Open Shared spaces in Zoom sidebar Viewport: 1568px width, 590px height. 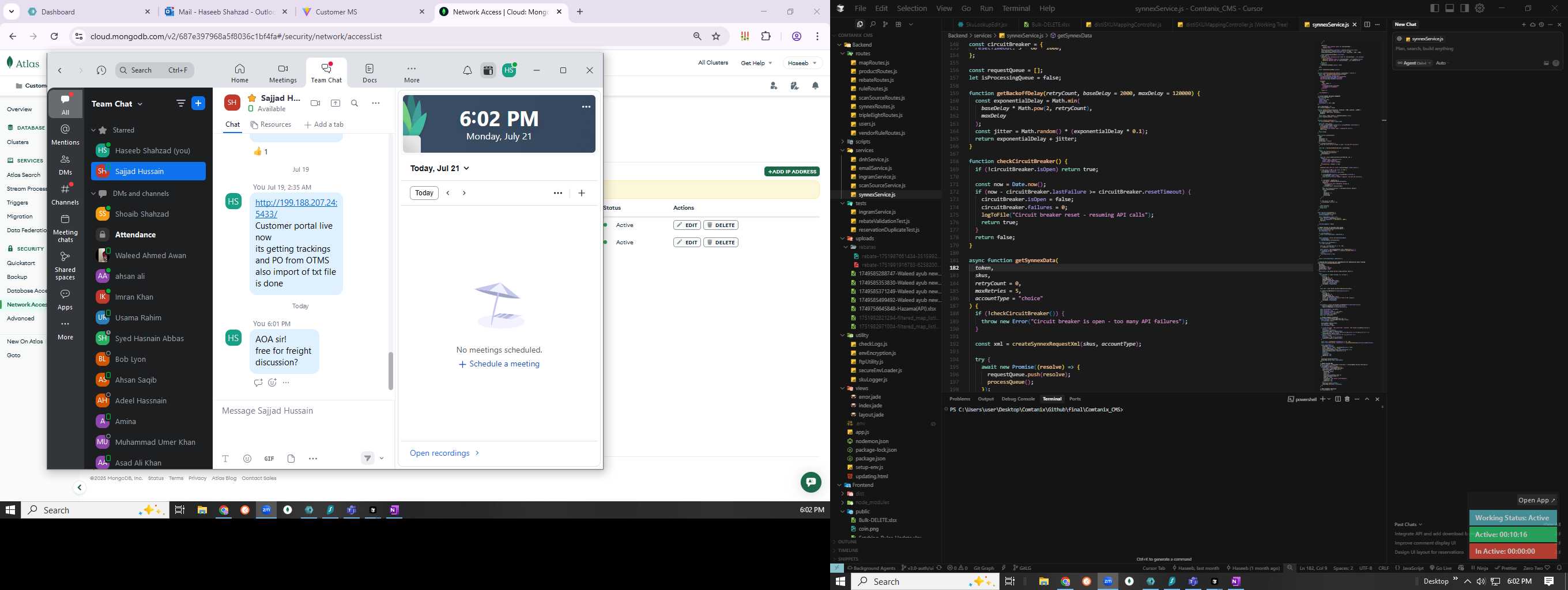point(65,266)
